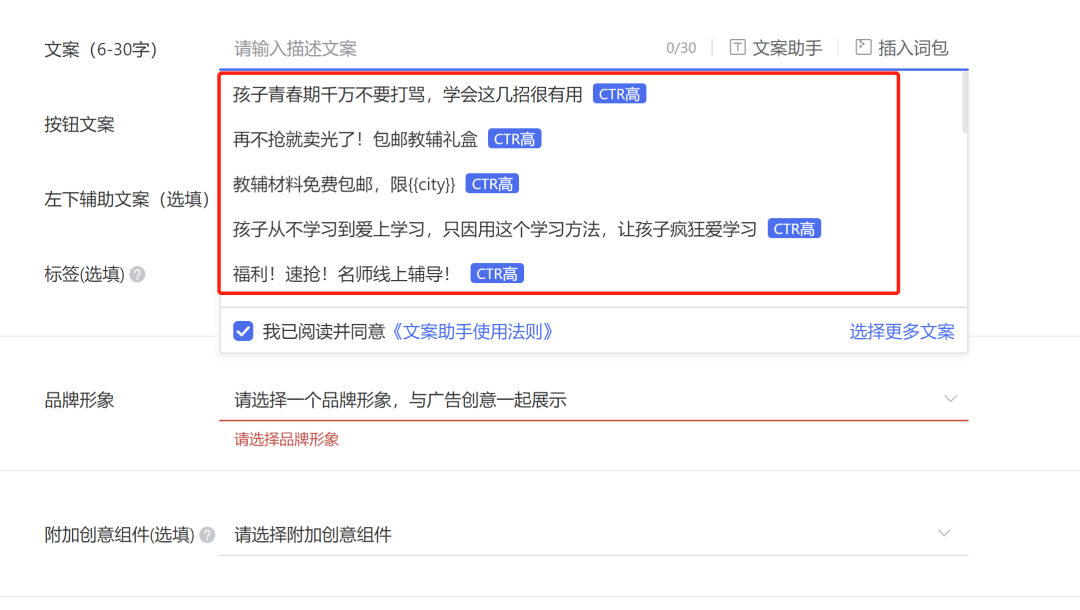Click 选择更多文案 link

click(x=902, y=331)
